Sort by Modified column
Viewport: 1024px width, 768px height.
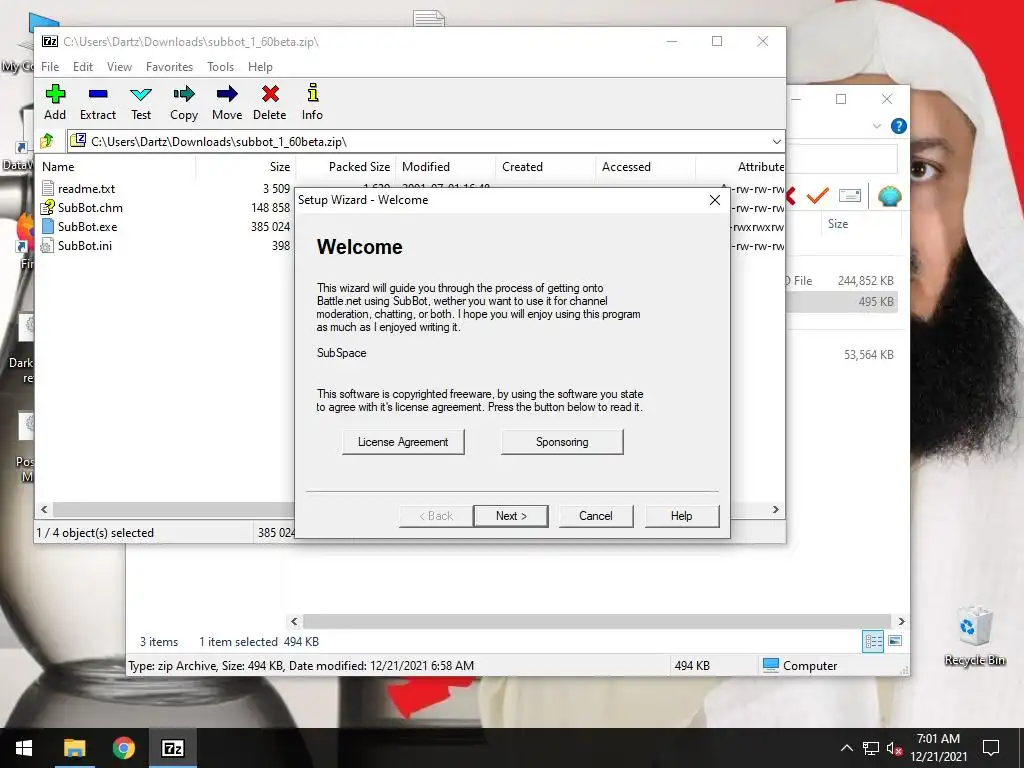click(445, 167)
